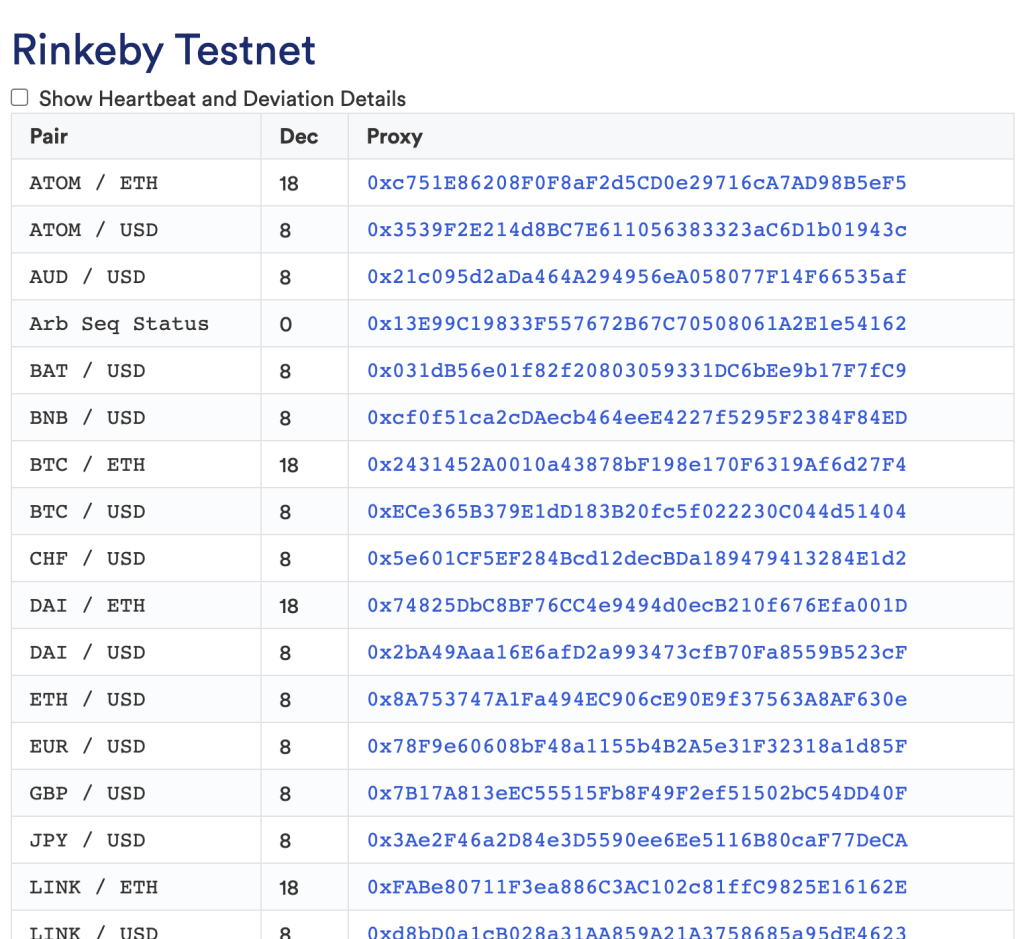This screenshot has height=939, width=1024.
Task: Click the AUD / USD proxy address
Action: (636, 277)
